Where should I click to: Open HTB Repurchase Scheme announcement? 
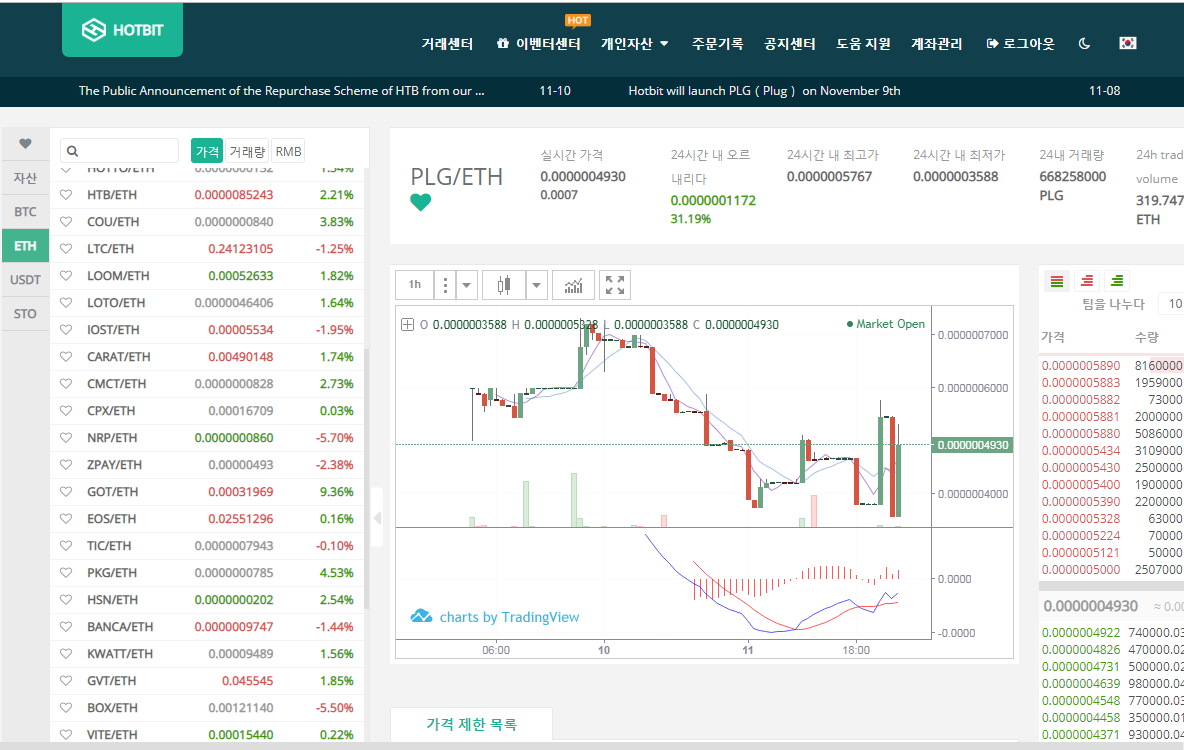click(x=282, y=91)
